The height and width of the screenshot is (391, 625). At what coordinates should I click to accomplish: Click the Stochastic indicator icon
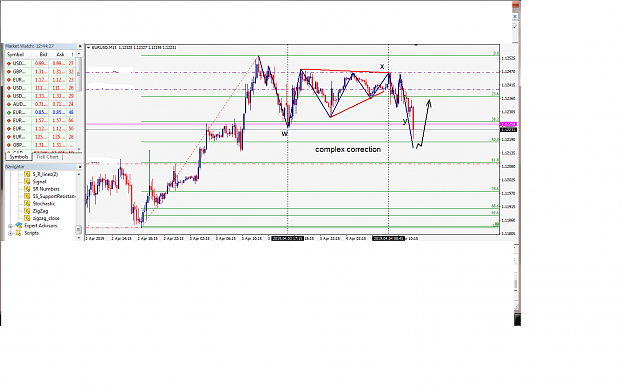click(x=27, y=204)
